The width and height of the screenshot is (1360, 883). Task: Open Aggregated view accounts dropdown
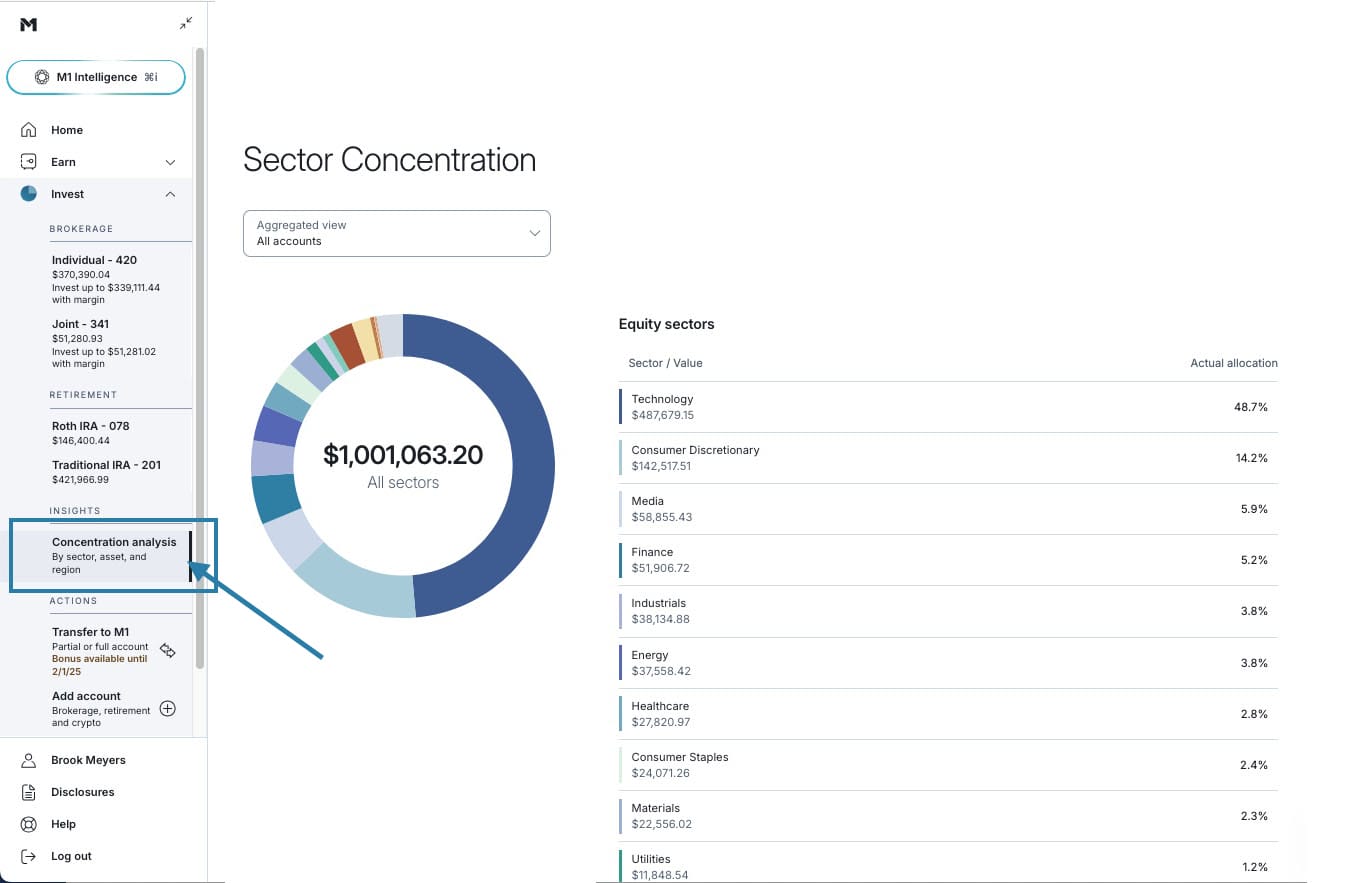click(x=396, y=233)
